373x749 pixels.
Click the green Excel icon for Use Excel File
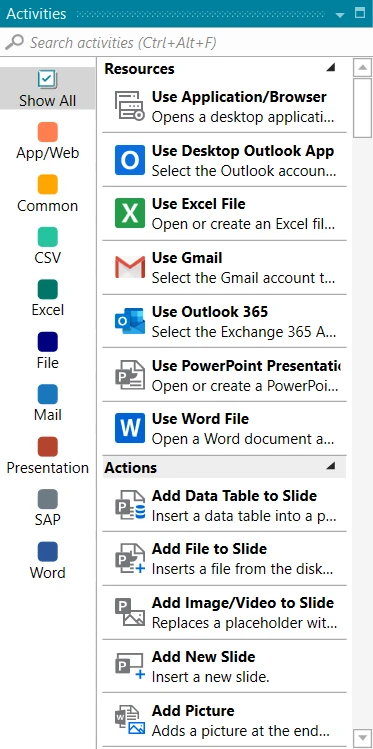pyautogui.click(x=130, y=214)
